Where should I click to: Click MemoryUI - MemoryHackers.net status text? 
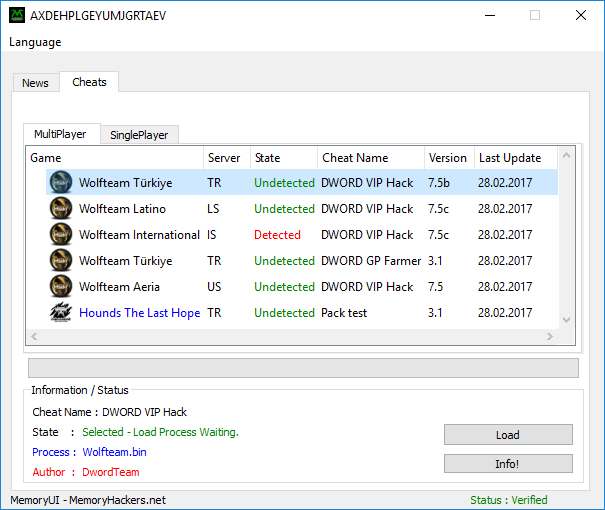tap(88, 500)
